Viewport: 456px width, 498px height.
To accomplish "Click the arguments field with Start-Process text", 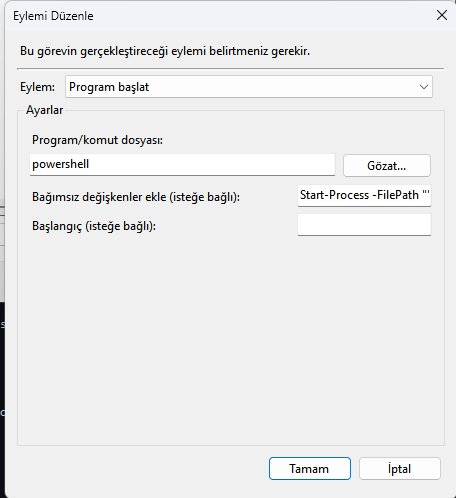I will click(364, 195).
